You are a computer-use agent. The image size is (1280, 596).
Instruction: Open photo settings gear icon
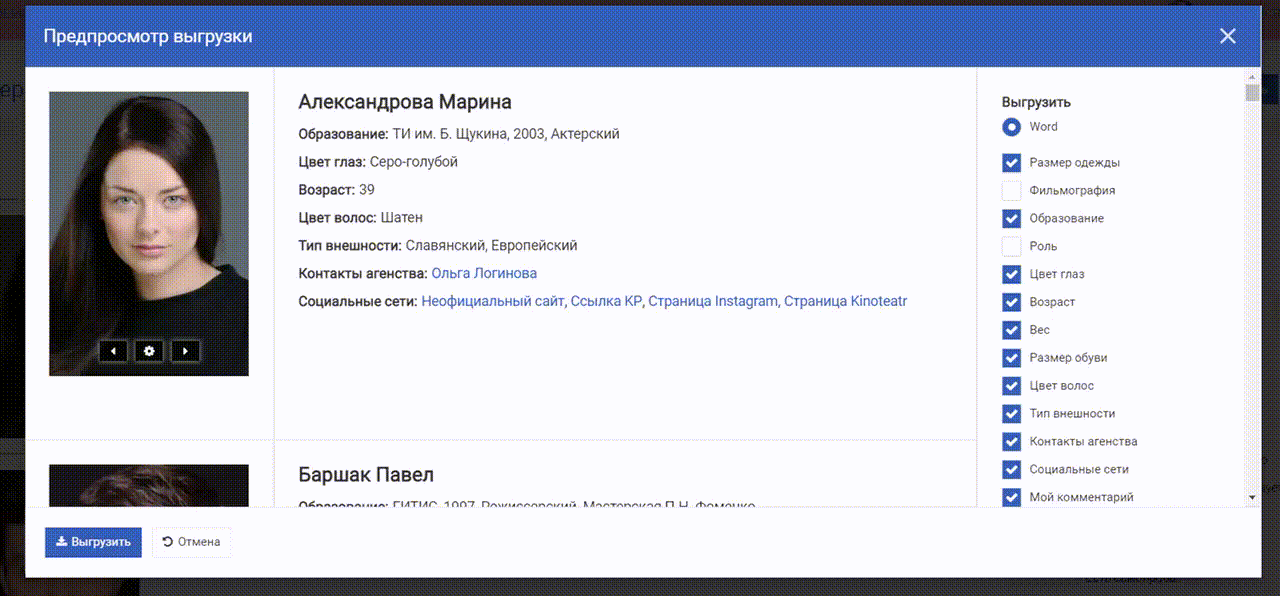[x=149, y=351]
